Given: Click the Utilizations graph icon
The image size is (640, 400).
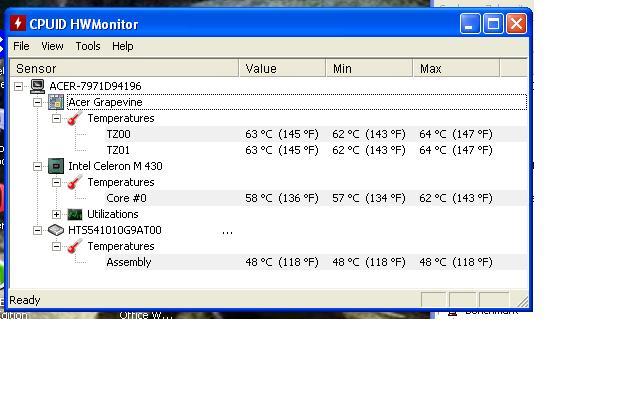Looking at the screenshot, I should pos(75,214).
